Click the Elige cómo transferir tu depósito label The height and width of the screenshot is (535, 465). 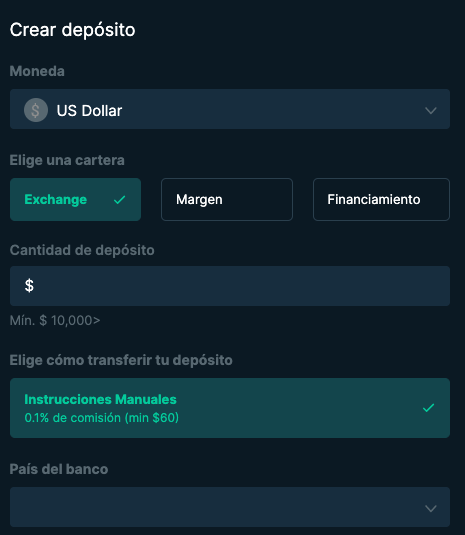pyautogui.click(x=121, y=360)
